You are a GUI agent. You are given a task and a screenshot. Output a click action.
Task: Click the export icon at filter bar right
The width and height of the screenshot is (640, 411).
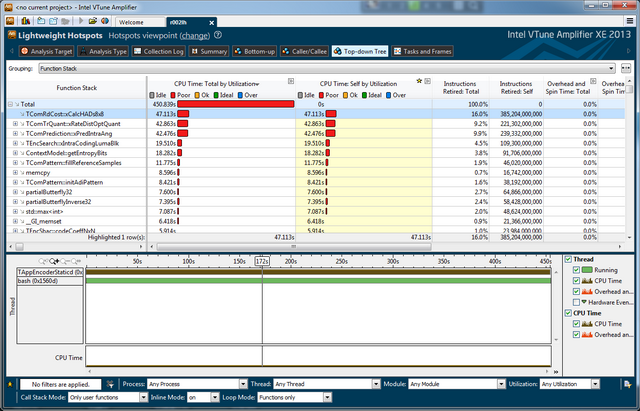628,384
